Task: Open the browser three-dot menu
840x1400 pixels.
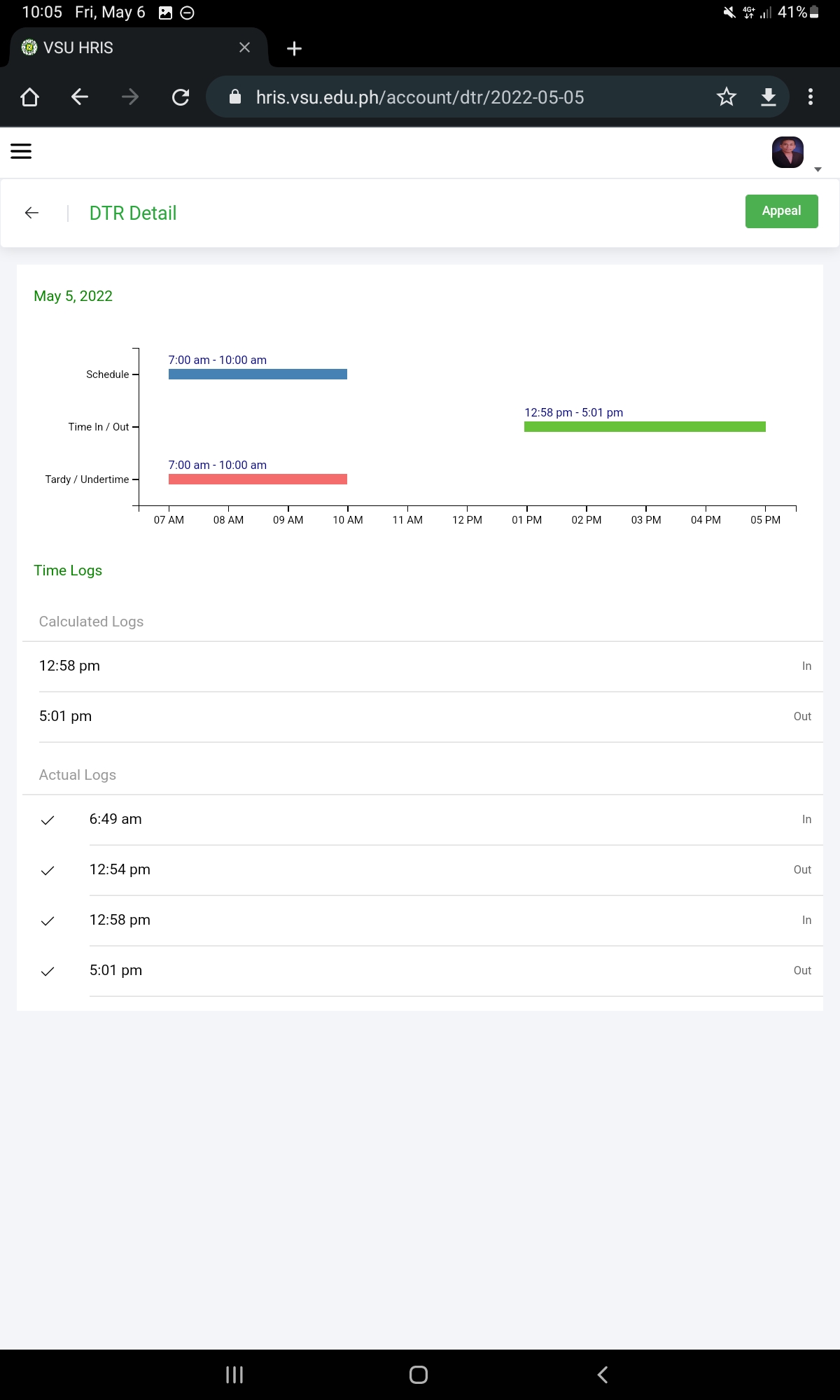Action: point(810,97)
